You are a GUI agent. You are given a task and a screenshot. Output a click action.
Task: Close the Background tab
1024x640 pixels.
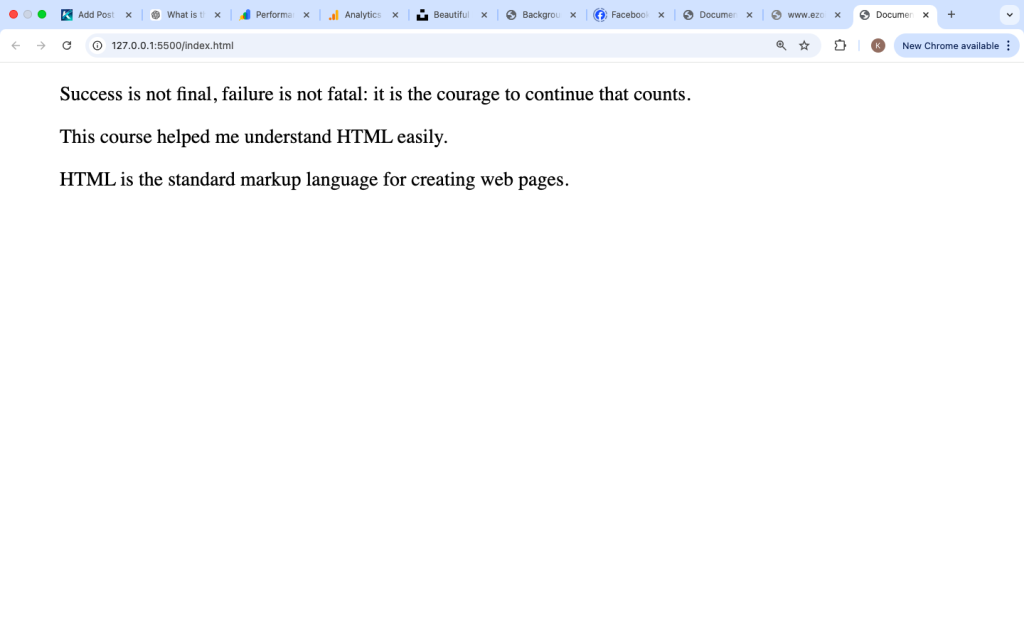coord(573,14)
